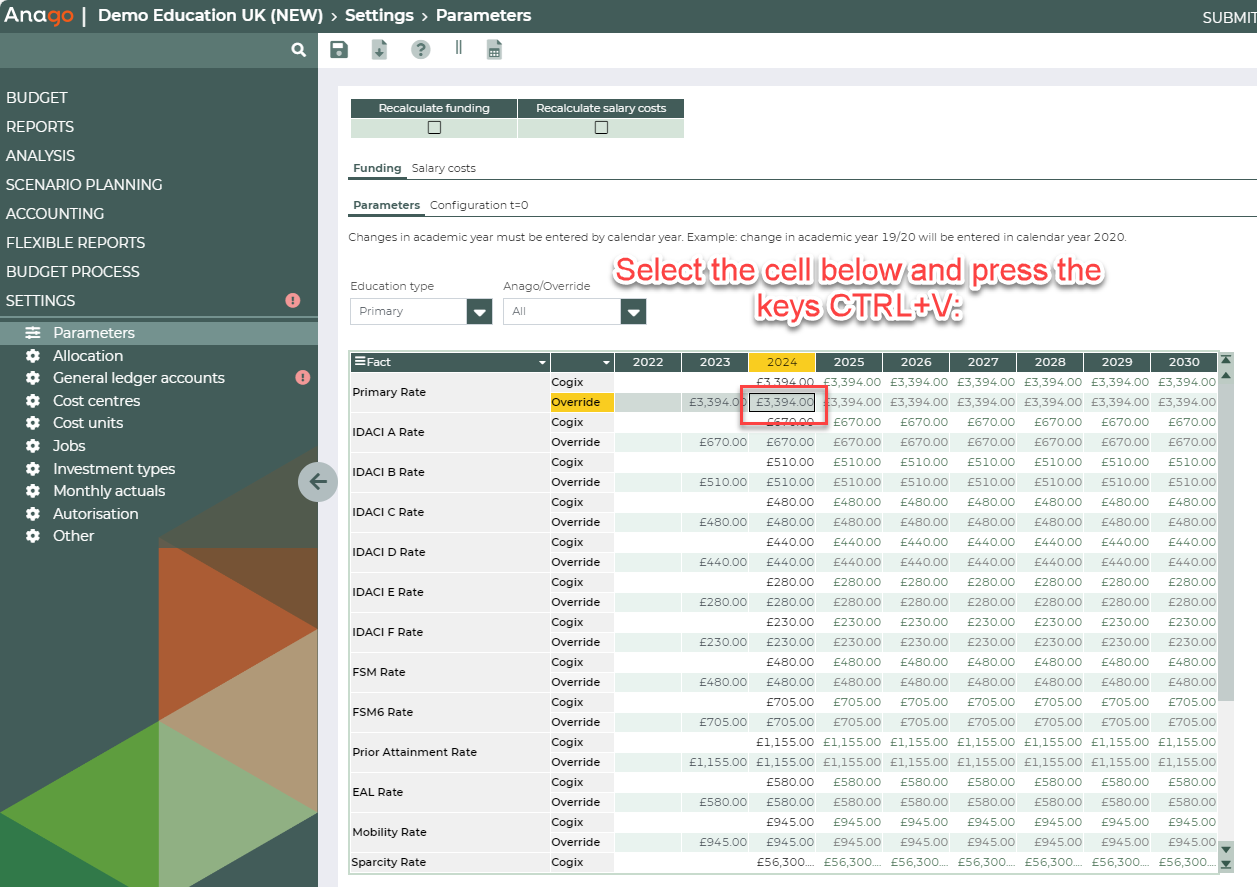Click gear icon beside Cost units

[33, 423]
